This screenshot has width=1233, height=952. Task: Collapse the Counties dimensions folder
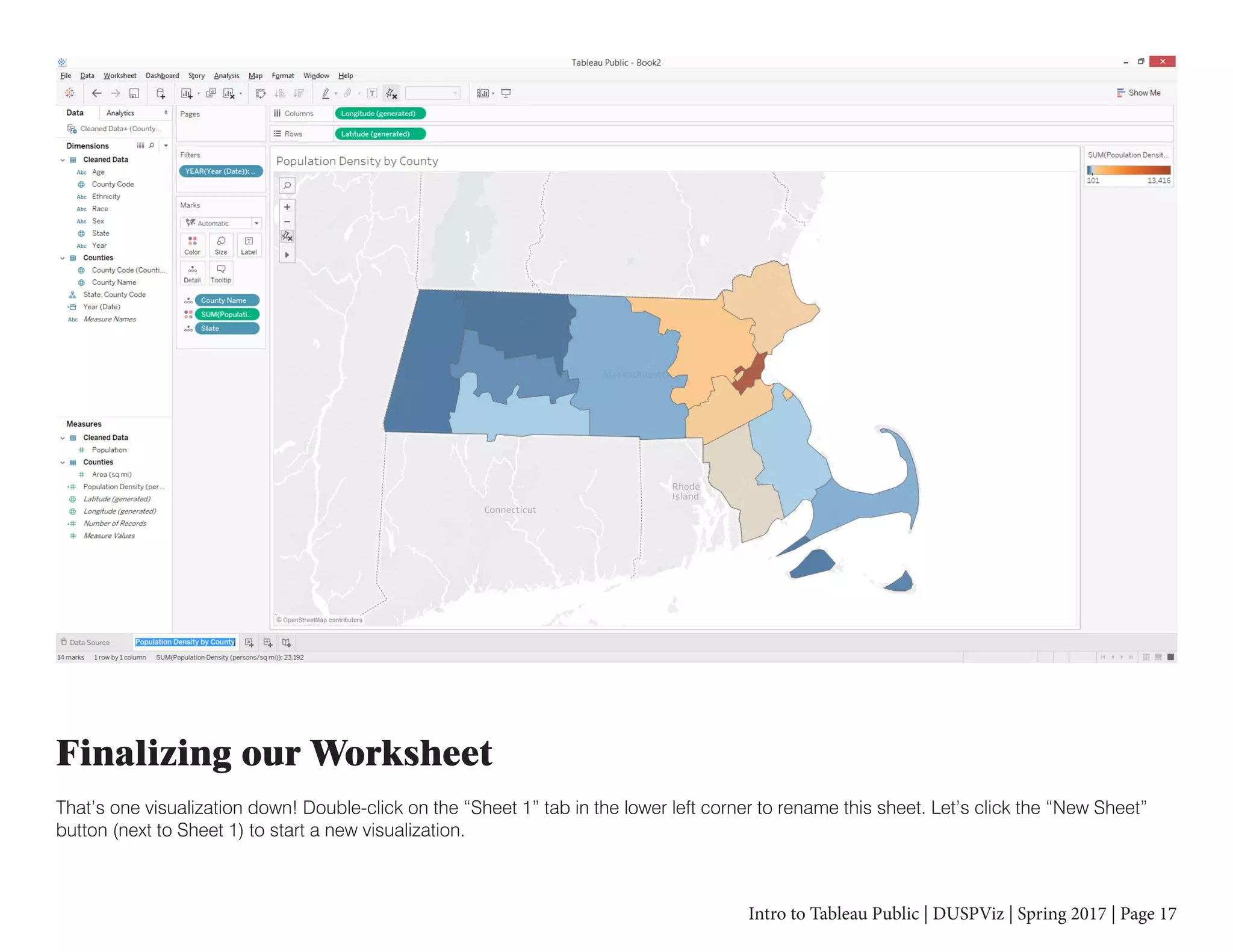click(63, 258)
